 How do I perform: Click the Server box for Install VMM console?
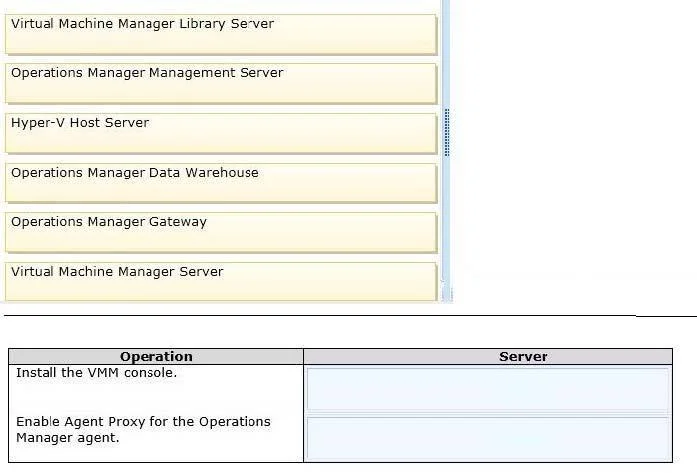(x=487, y=389)
